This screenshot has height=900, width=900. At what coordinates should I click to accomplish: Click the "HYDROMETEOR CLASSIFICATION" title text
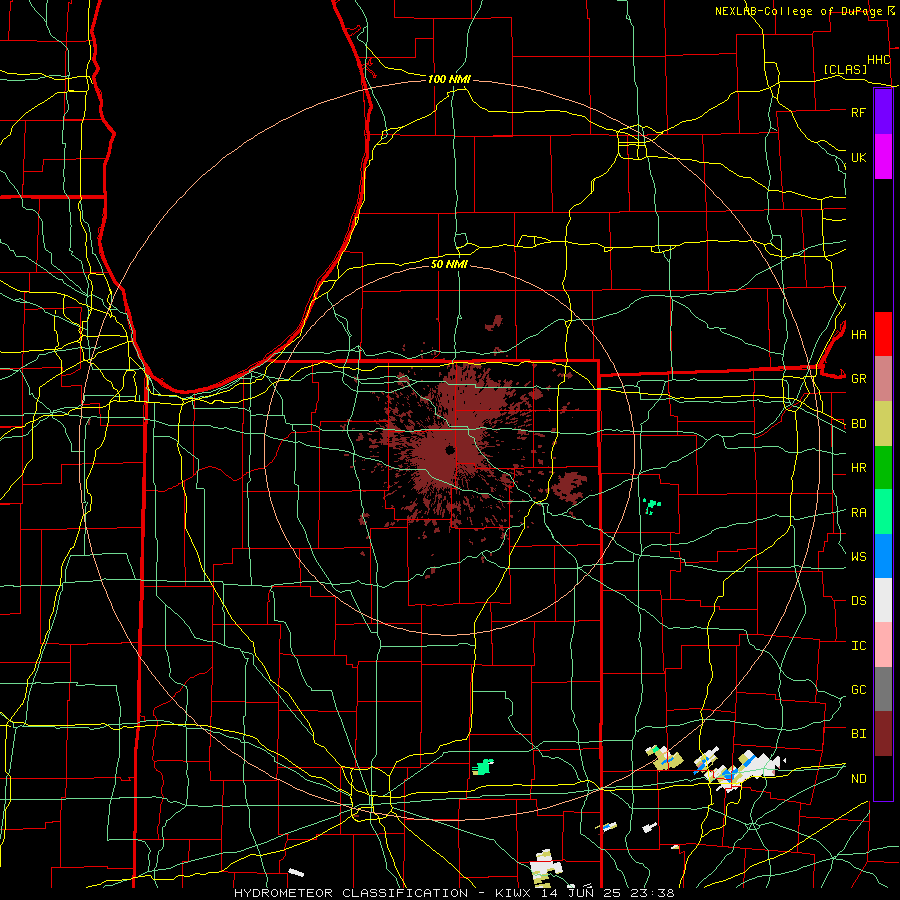351,893
